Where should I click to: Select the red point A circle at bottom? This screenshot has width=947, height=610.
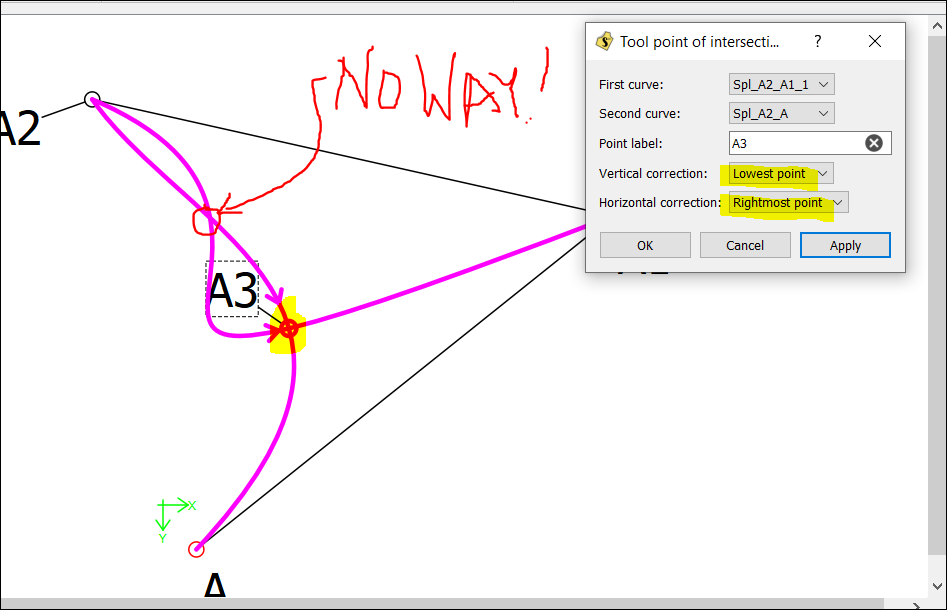(196, 548)
